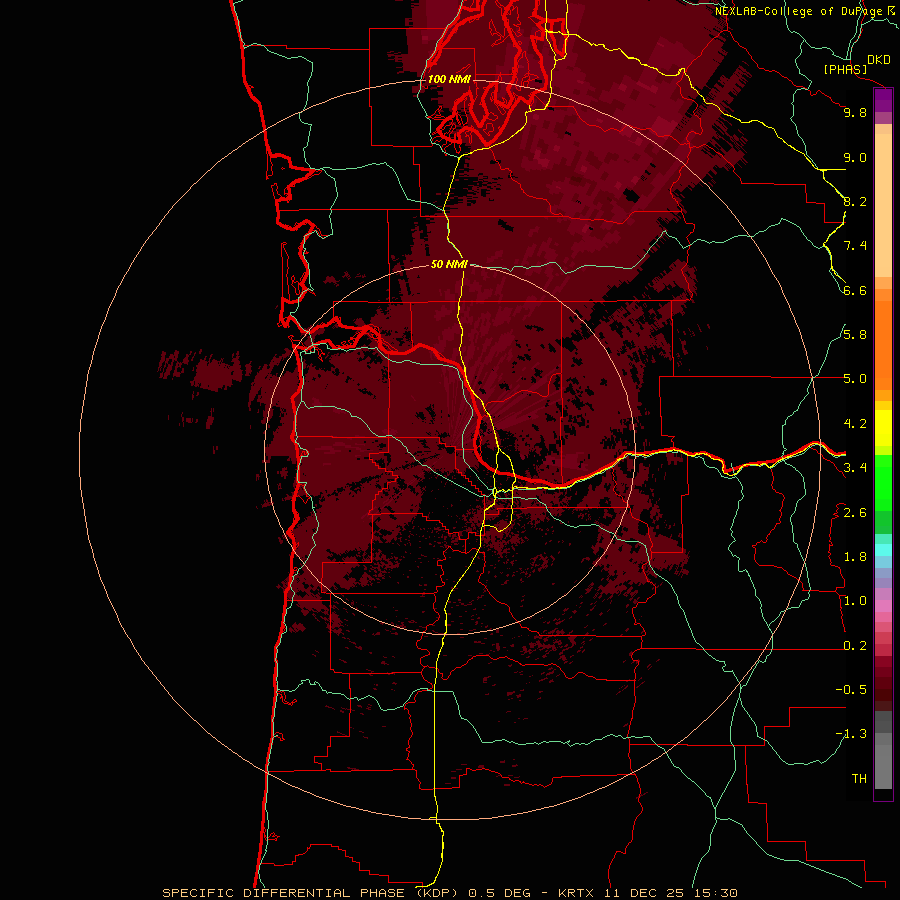Click the light peach swatch beside 8.2

[x=883, y=205]
